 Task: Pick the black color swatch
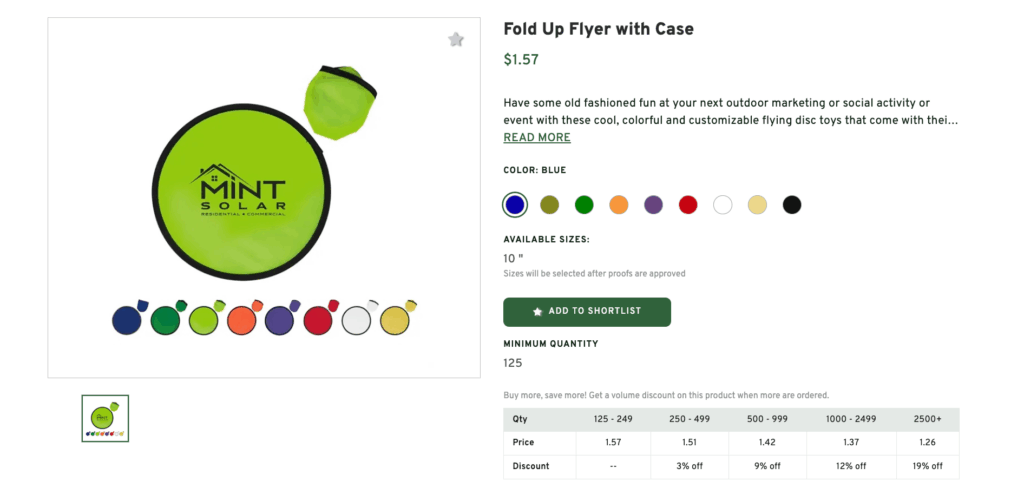click(x=792, y=205)
